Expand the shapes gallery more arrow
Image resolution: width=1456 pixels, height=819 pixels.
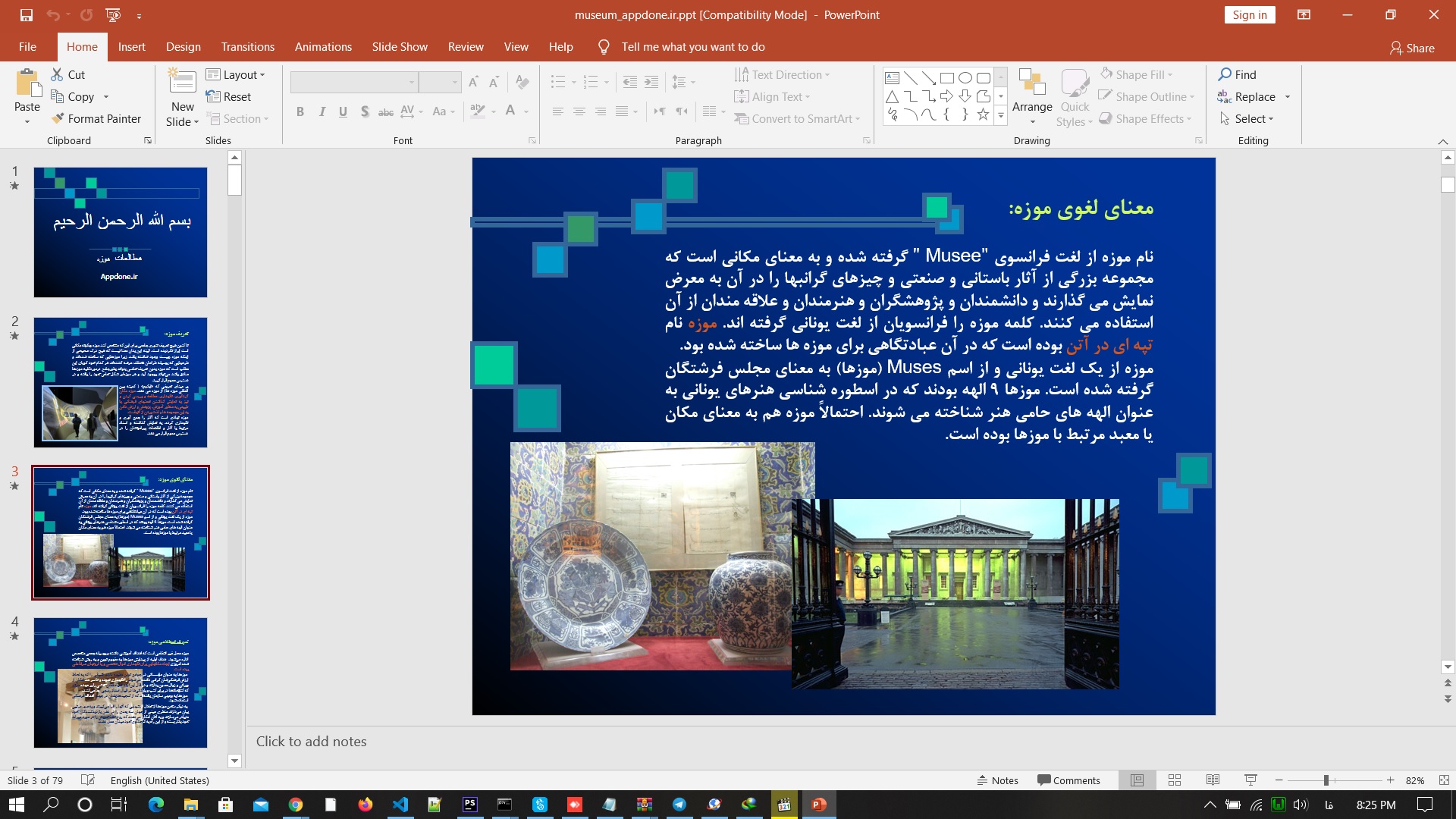coord(1001,116)
